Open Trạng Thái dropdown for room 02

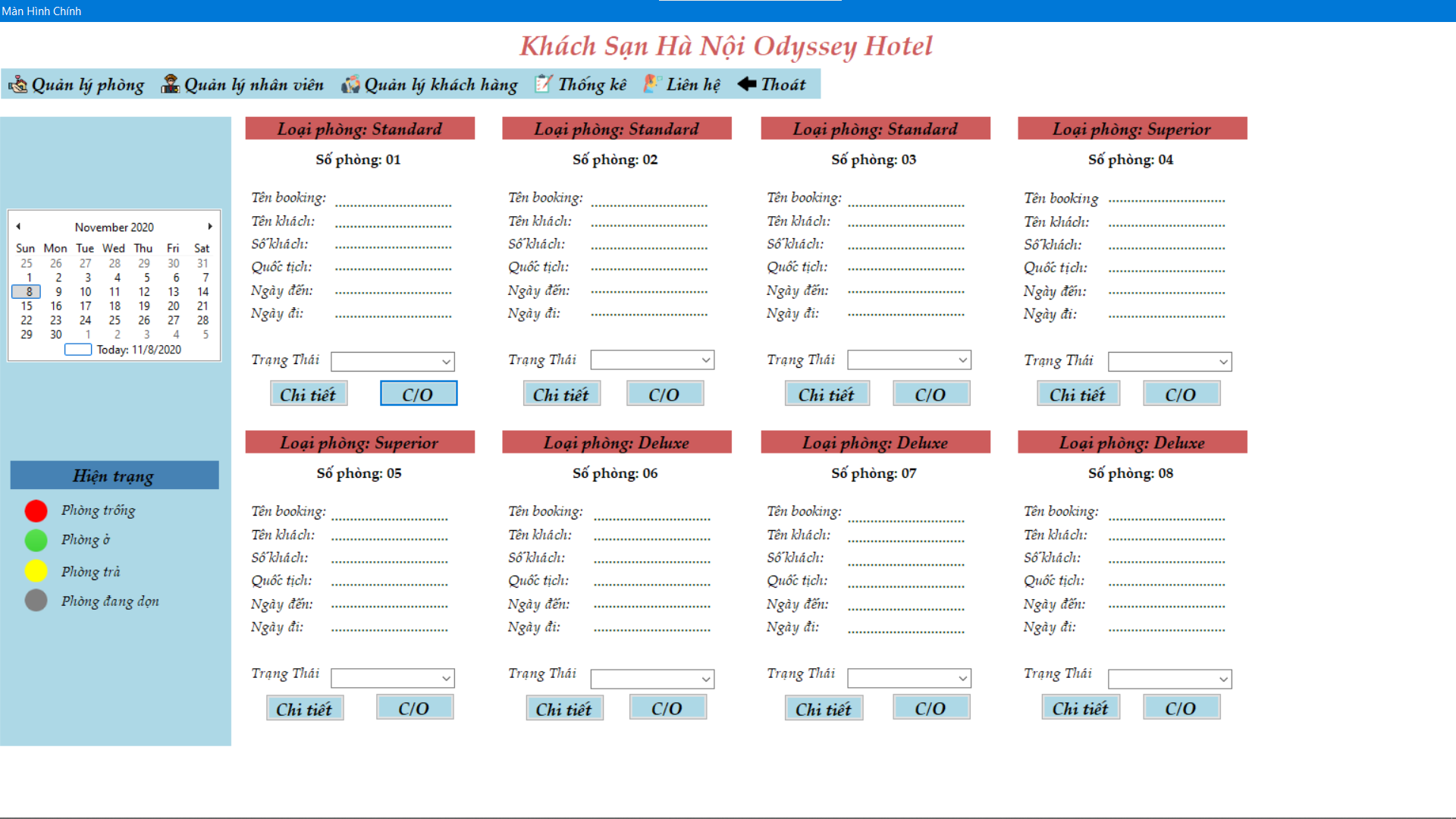click(x=652, y=360)
